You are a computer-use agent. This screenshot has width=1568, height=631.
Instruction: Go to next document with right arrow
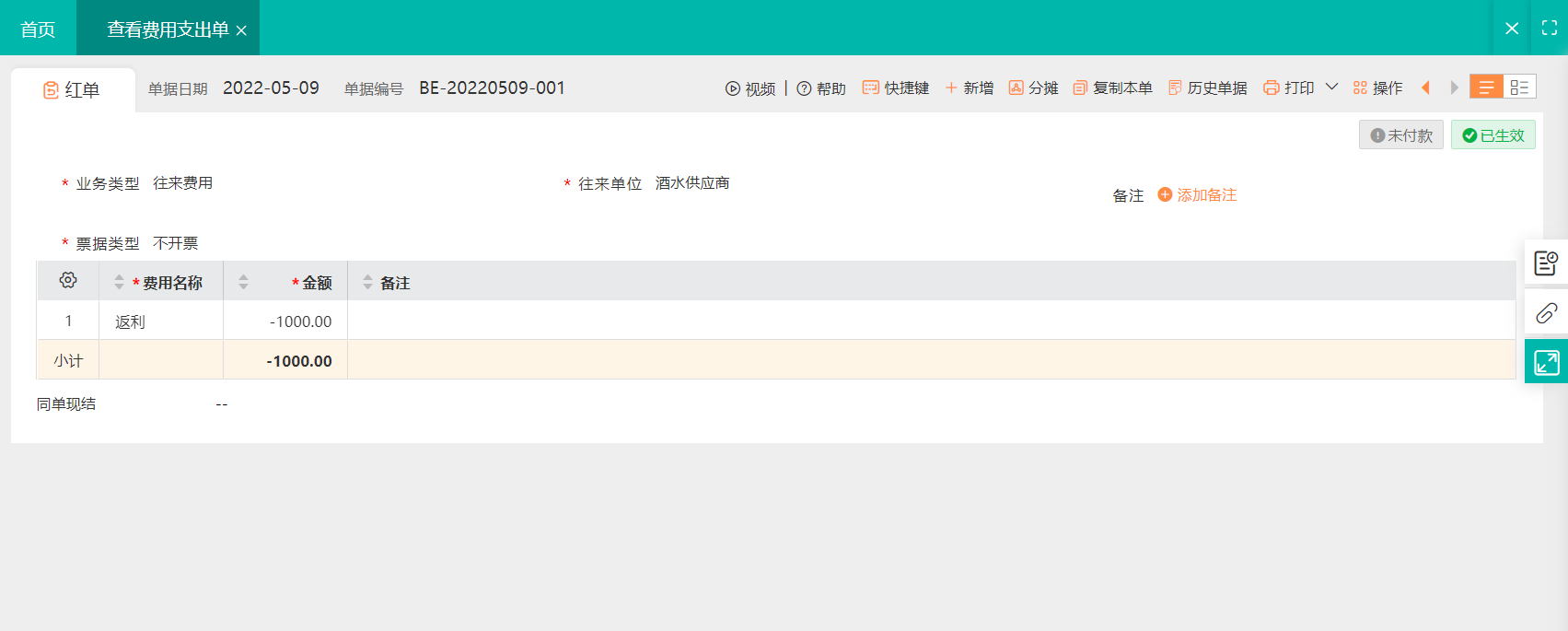click(1454, 88)
